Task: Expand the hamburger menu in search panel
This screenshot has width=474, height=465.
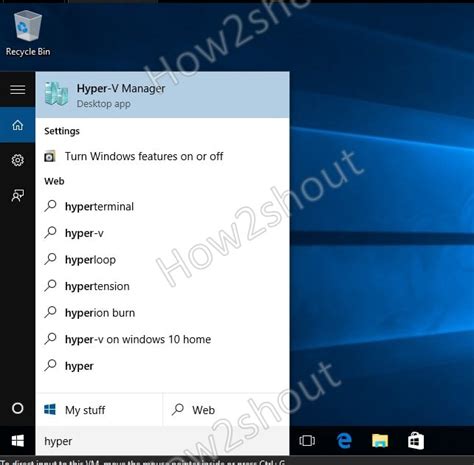Action: [18, 89]
